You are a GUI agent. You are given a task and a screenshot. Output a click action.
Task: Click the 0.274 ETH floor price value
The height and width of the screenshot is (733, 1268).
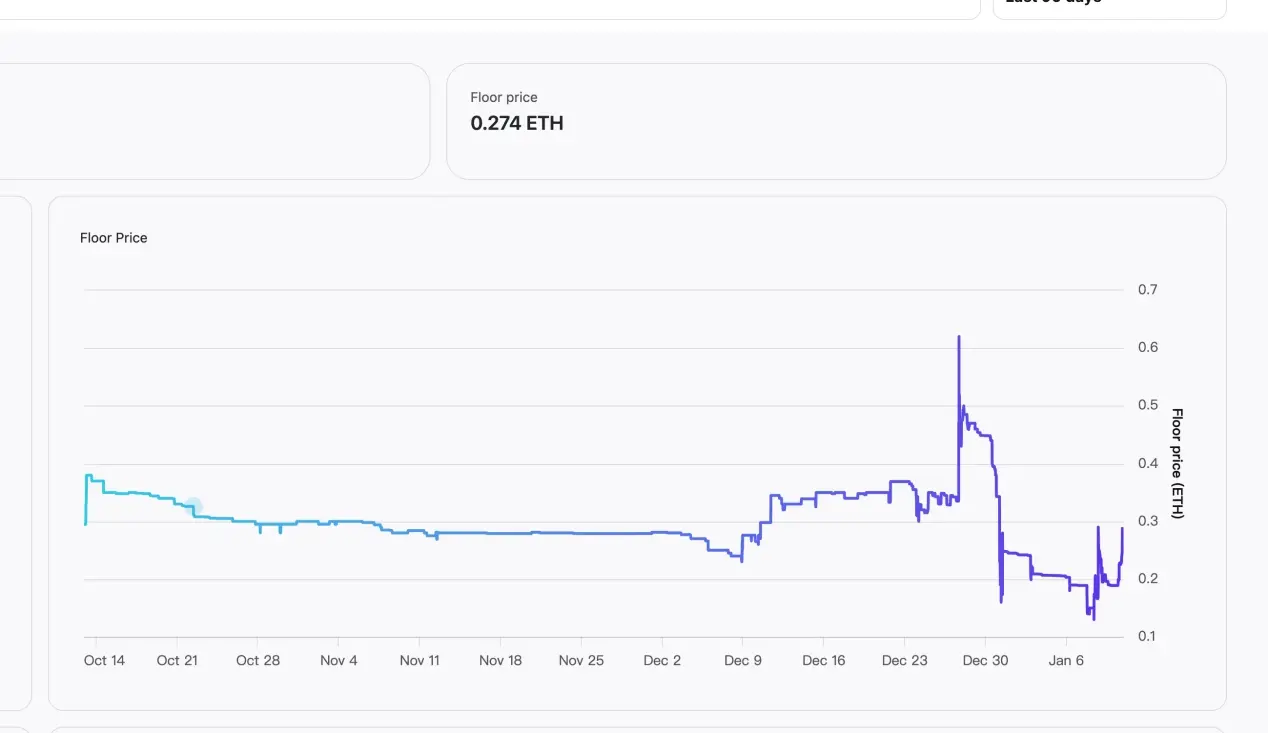517,124
